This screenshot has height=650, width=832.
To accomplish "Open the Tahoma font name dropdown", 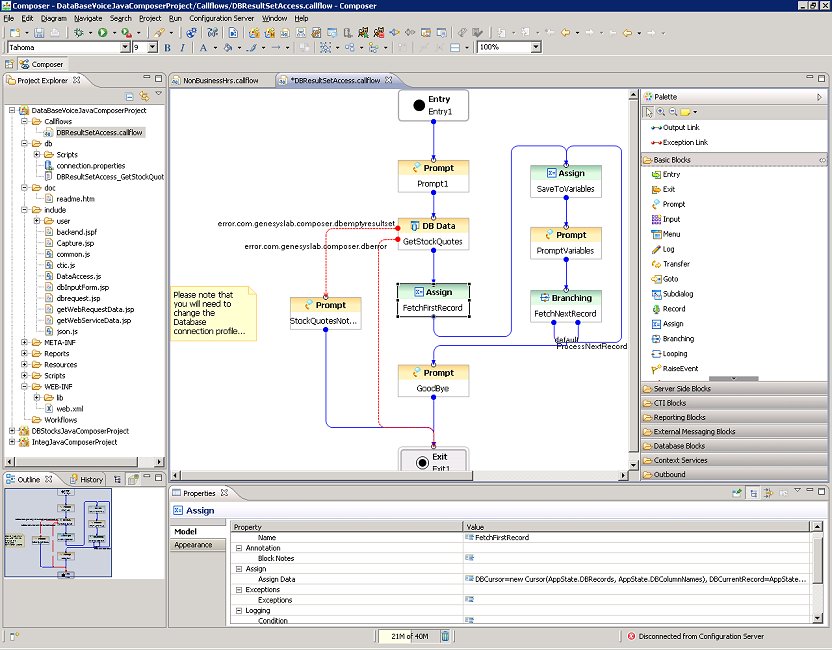I will (x=125, y=47).
